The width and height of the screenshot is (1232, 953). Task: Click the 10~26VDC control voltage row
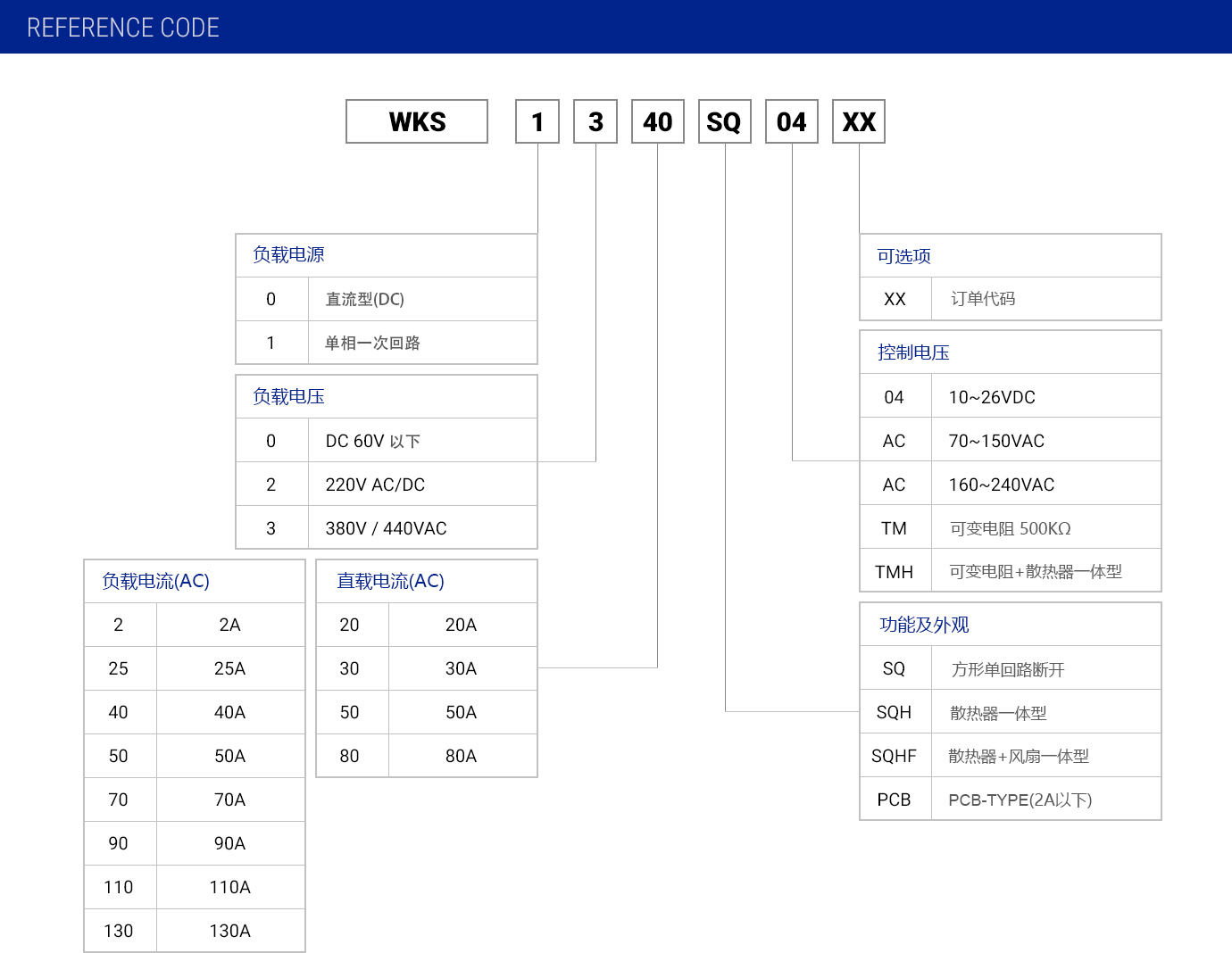(1010, 397)
